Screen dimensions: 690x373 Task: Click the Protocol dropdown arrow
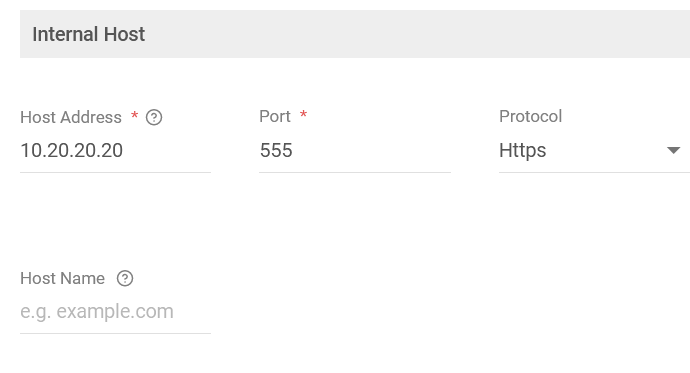point(673,150)
